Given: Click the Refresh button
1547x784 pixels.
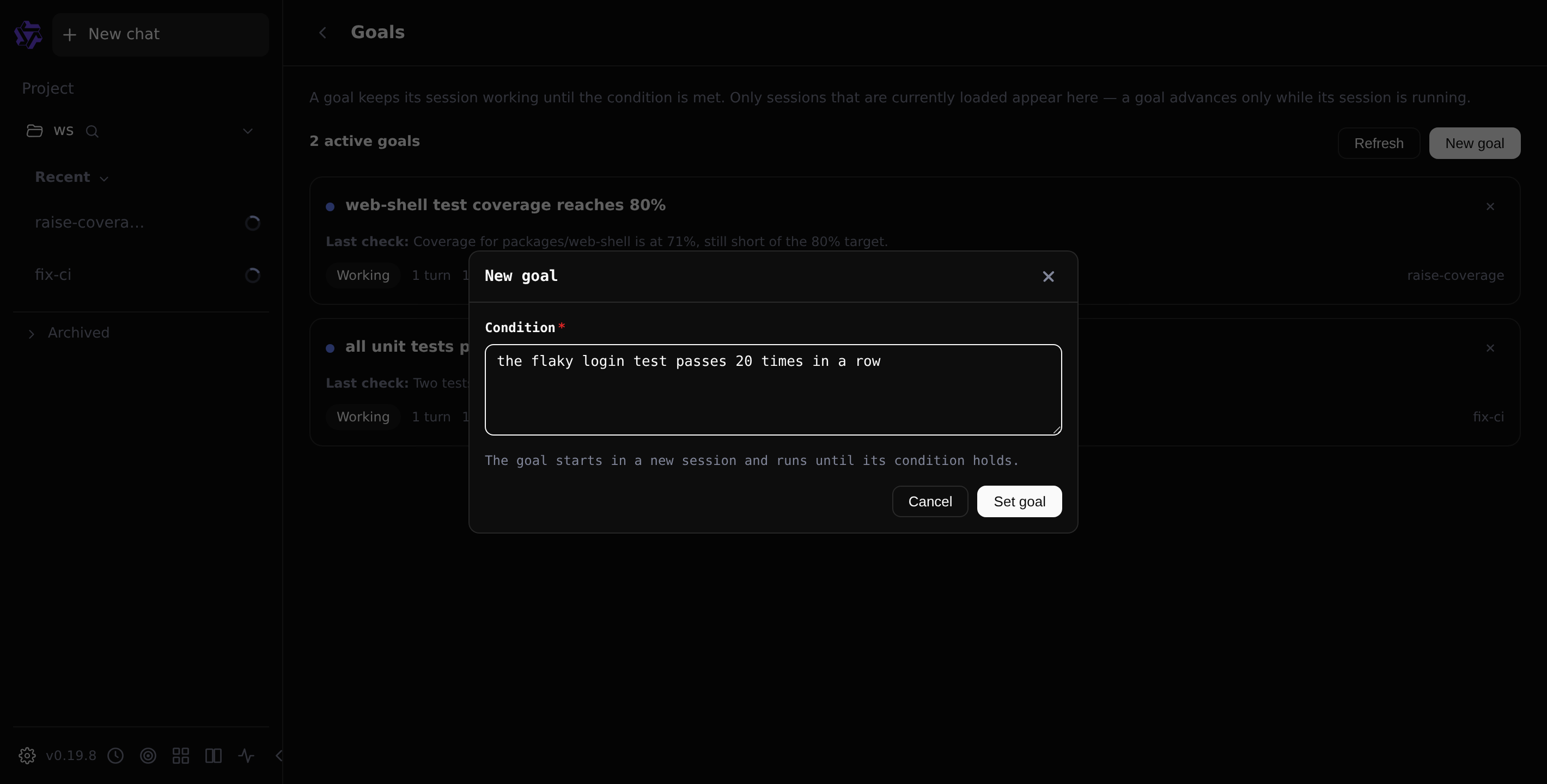Looking at the screenshot, I should pos(1378,143).
